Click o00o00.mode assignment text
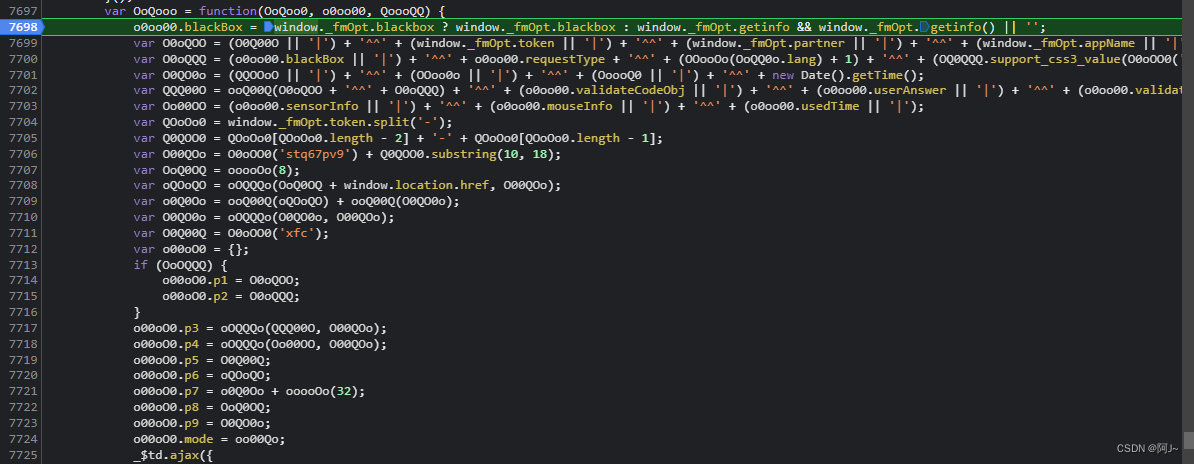 (208, 439)
